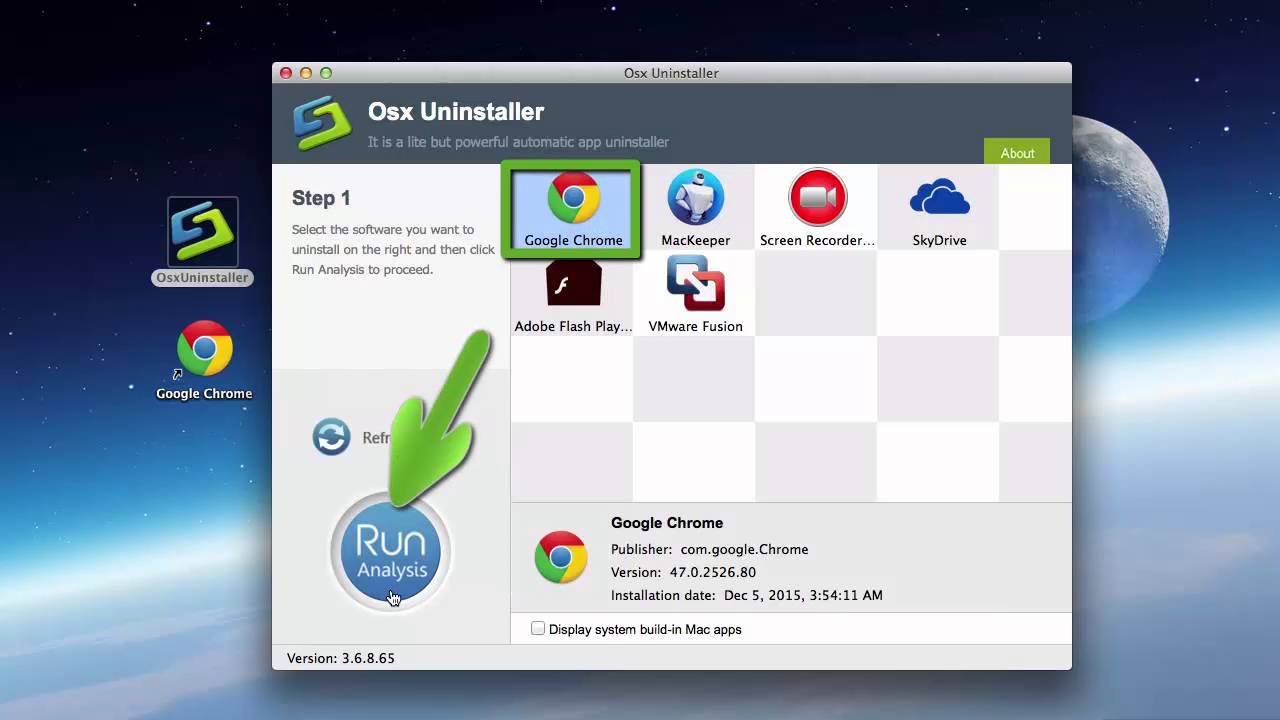The width and height of the screenshot is (1280, 720).
Task: Select the Google Chrome app in the grid
Action: click(x=573, y=208)
